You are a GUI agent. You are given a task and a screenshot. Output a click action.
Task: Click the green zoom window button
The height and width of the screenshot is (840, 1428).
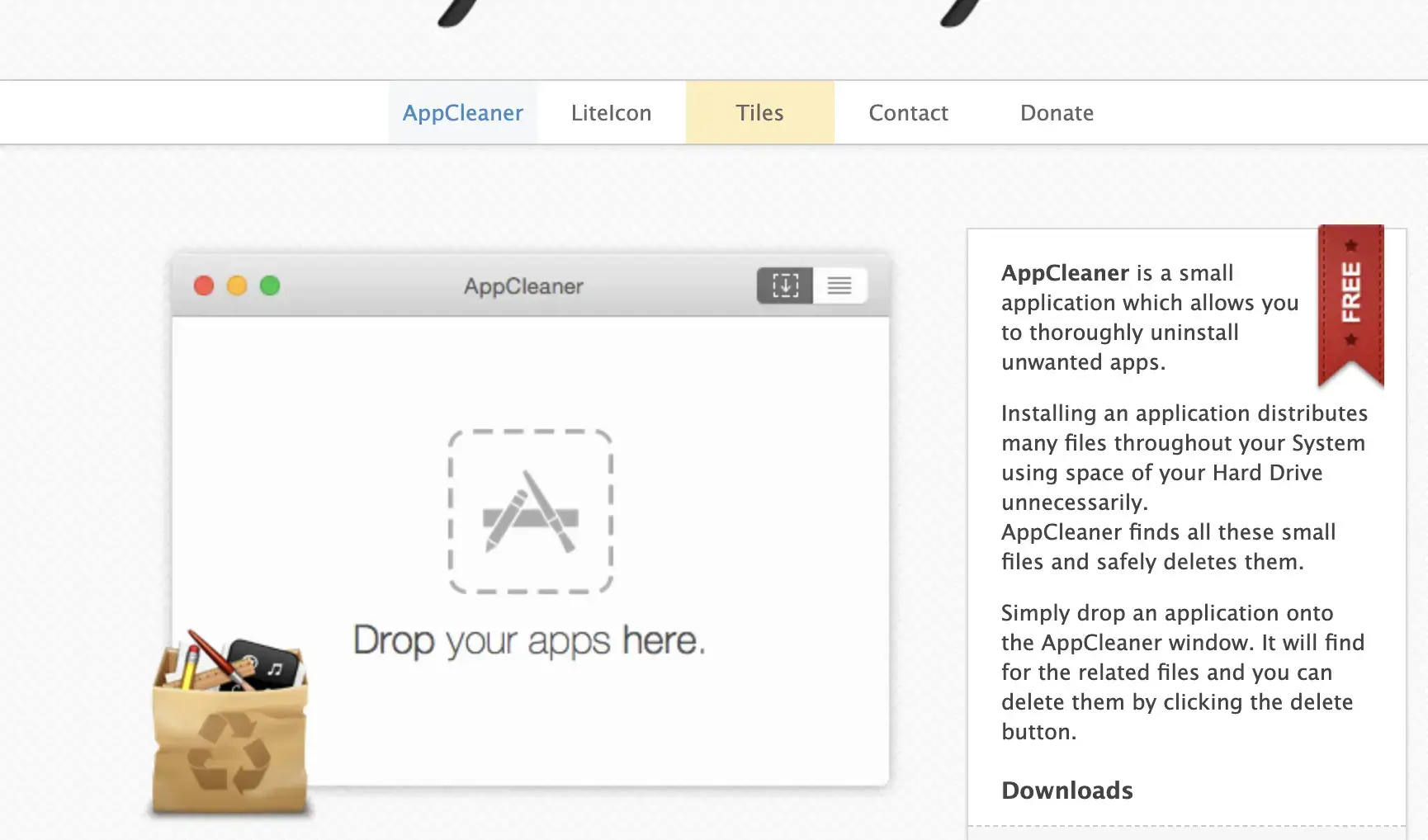point(270,286)
